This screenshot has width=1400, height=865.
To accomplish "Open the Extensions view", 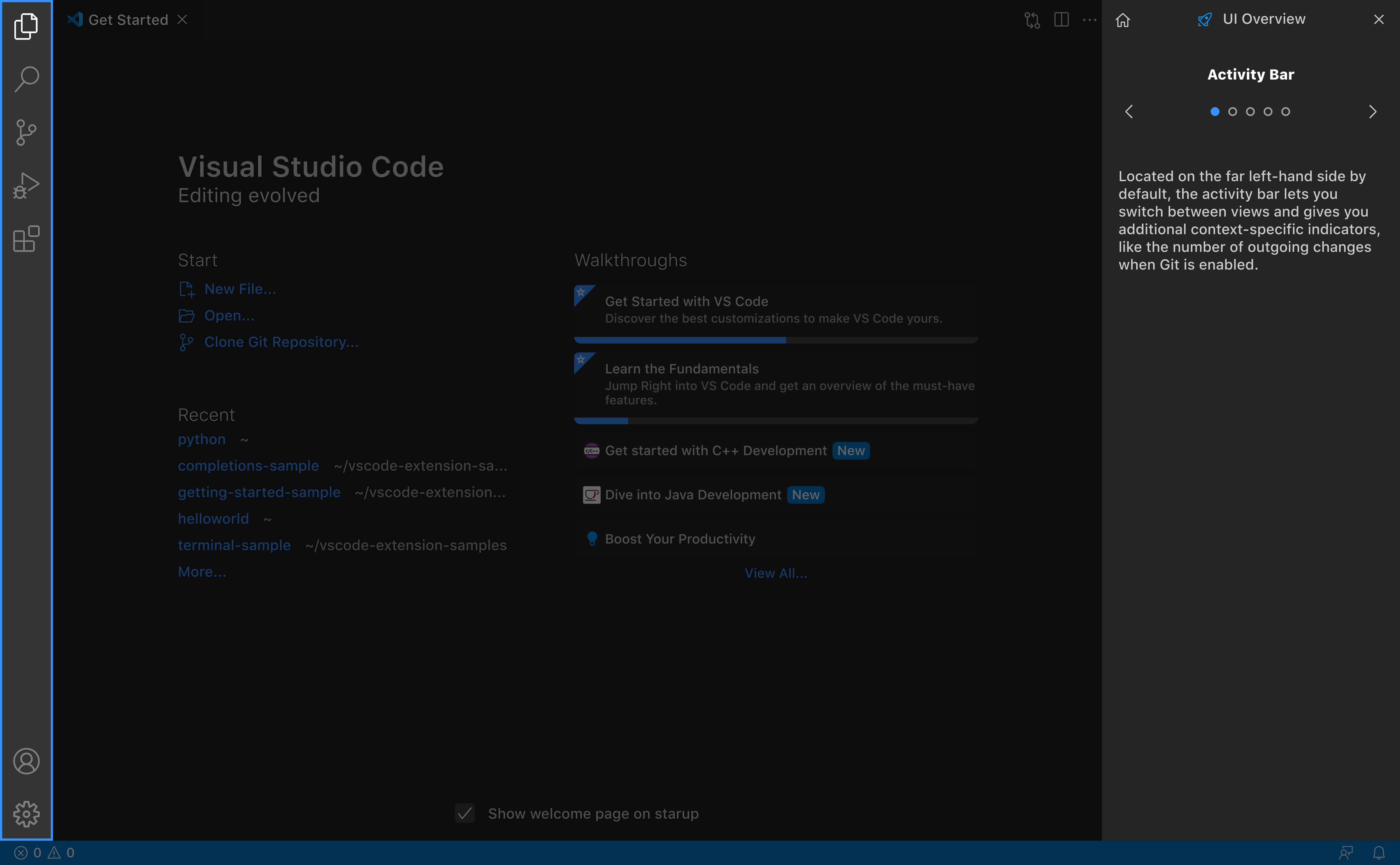I will pyautogui.click(x=26, y=239).
